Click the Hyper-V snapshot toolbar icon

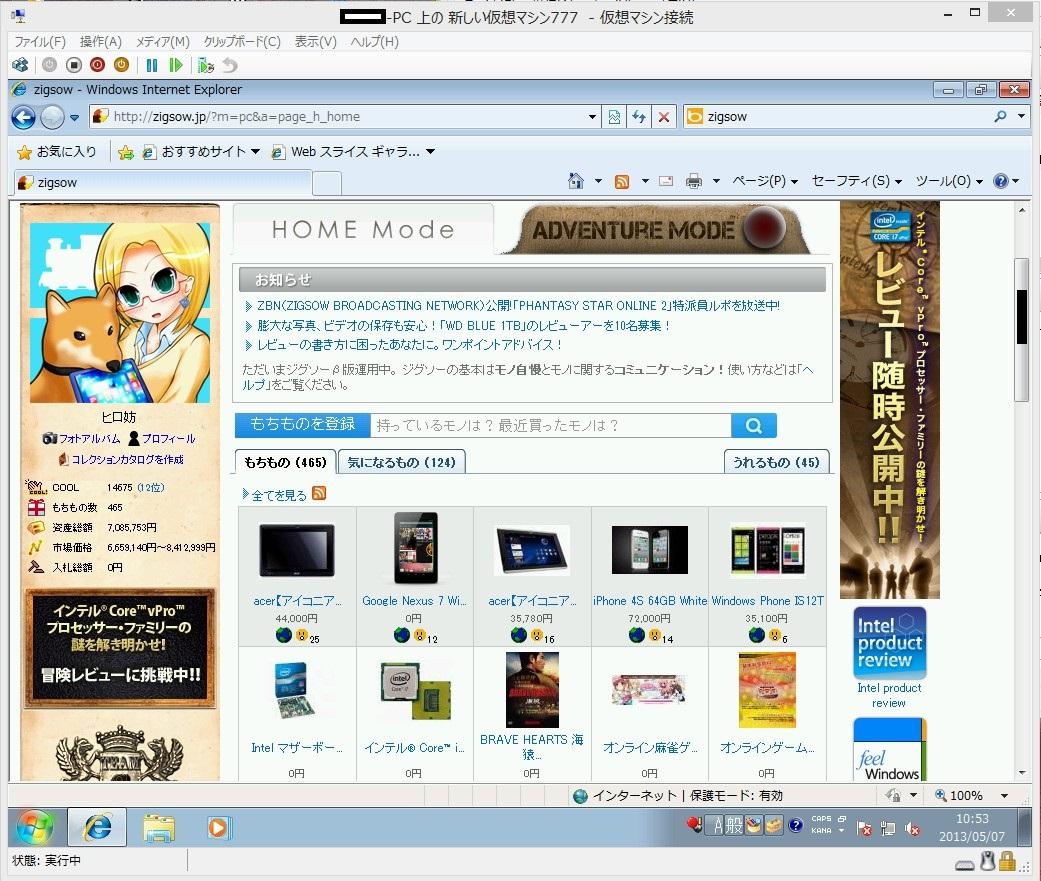point(206,65)
